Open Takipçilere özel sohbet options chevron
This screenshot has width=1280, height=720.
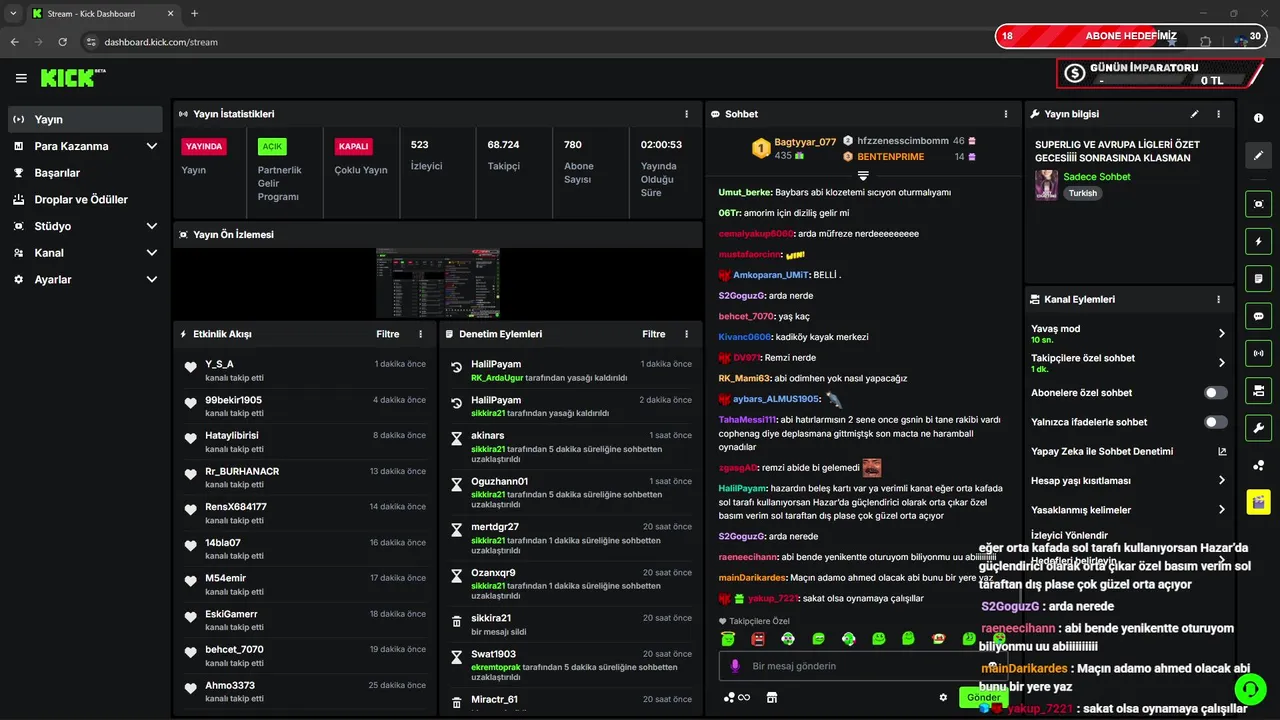1222,362
